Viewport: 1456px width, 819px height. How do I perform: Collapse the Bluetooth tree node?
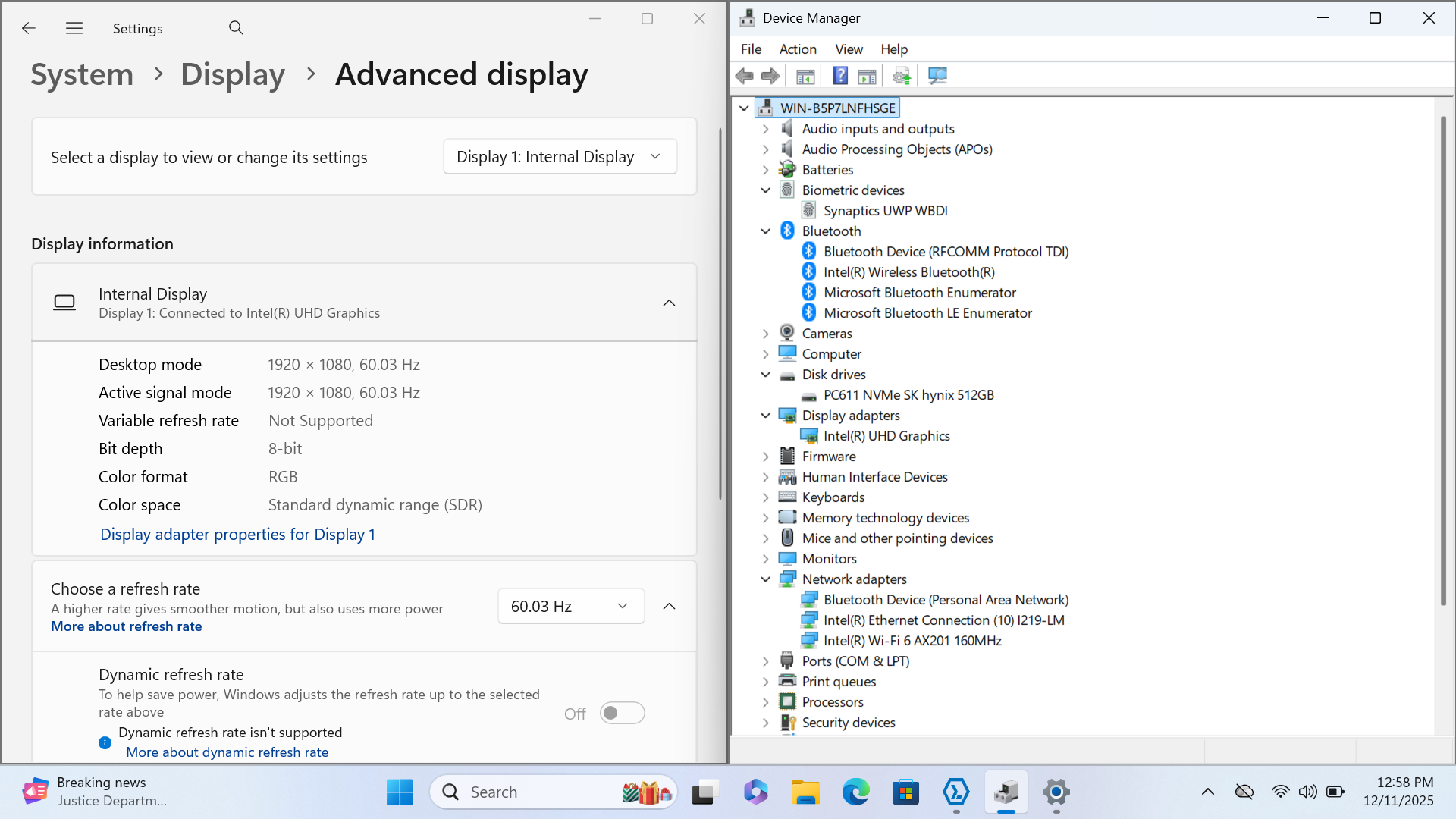tap(765, 231)
